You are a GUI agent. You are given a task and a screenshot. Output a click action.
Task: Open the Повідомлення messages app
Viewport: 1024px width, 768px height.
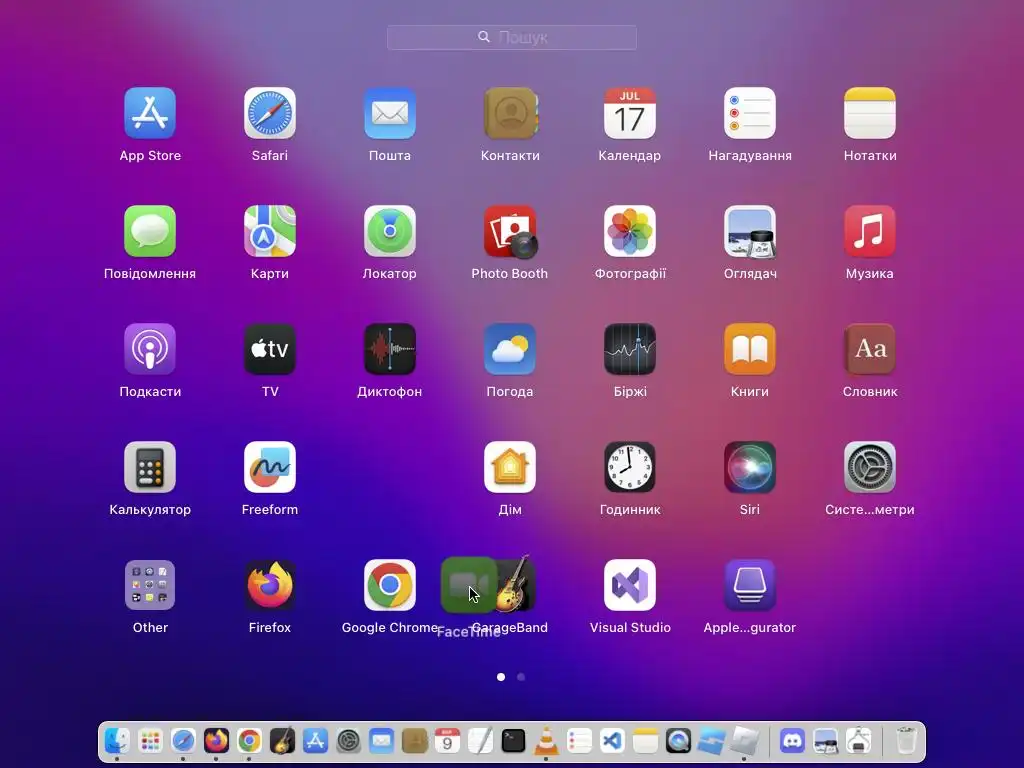click(x=150, y=231)
